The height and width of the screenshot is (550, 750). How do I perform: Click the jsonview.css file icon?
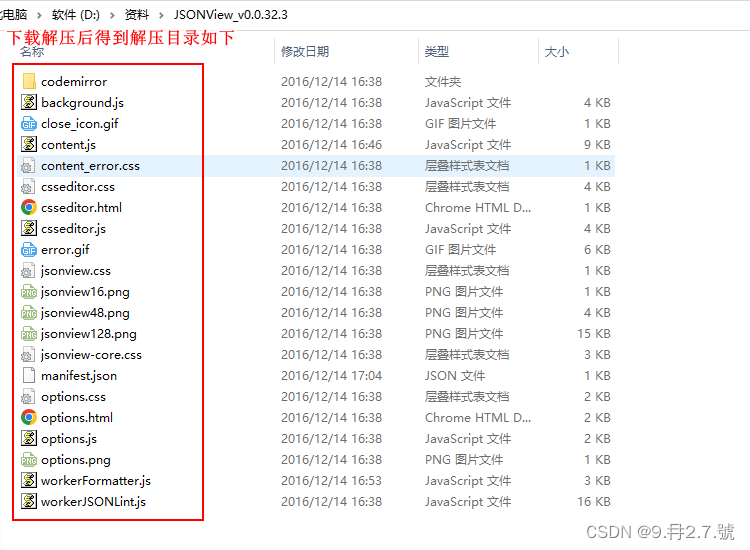29,271
